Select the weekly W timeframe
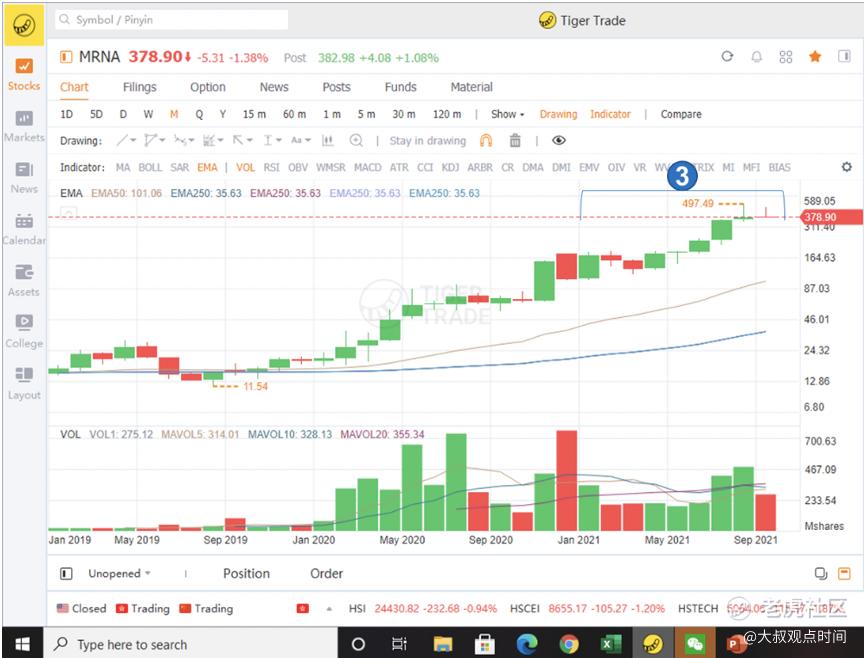The width and height of the screenshot is (864, 658). (x=148, y=114)
